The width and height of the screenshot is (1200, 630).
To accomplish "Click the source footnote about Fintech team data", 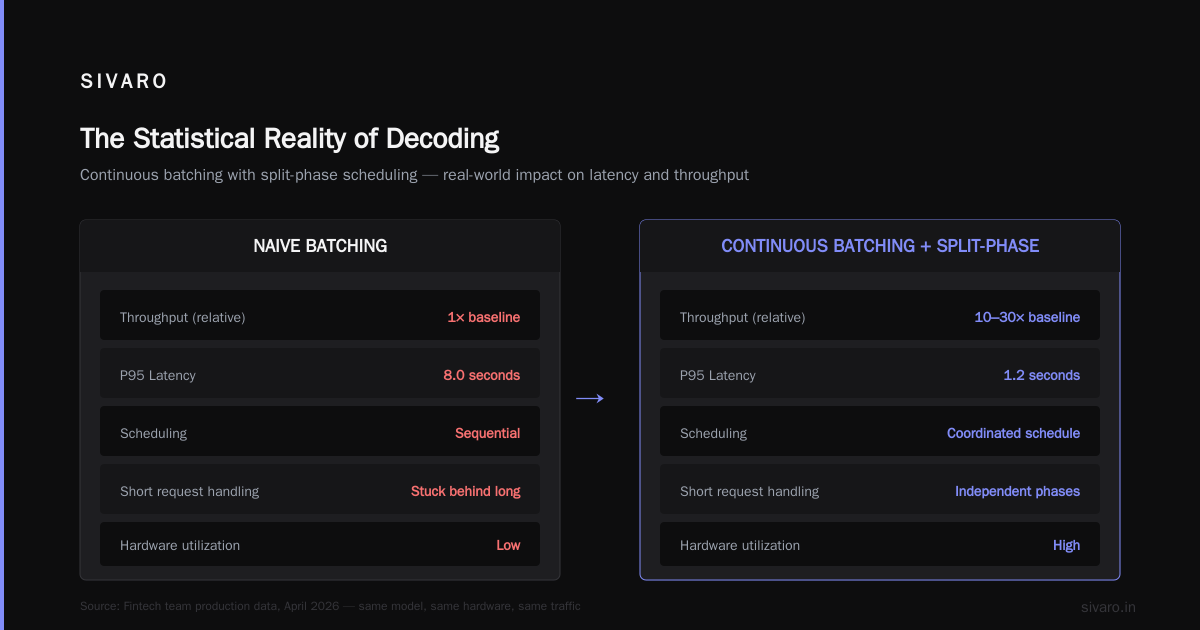I will 330,606.
